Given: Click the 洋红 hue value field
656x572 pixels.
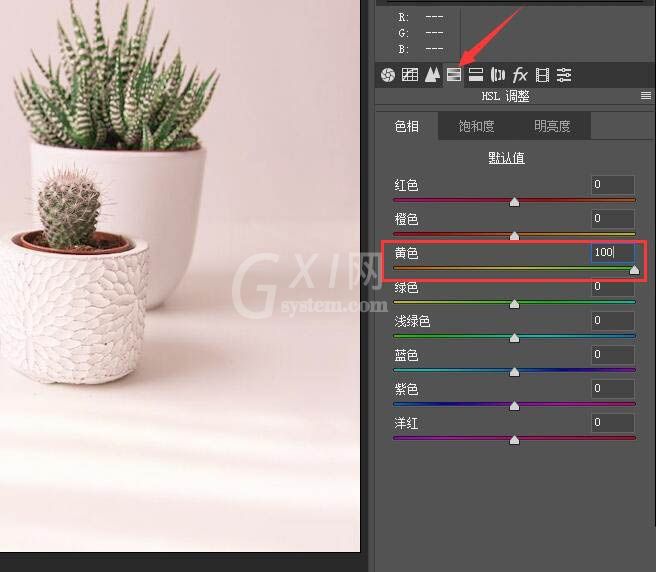Looking at the screenshot, I should click(x=612, y=423).
